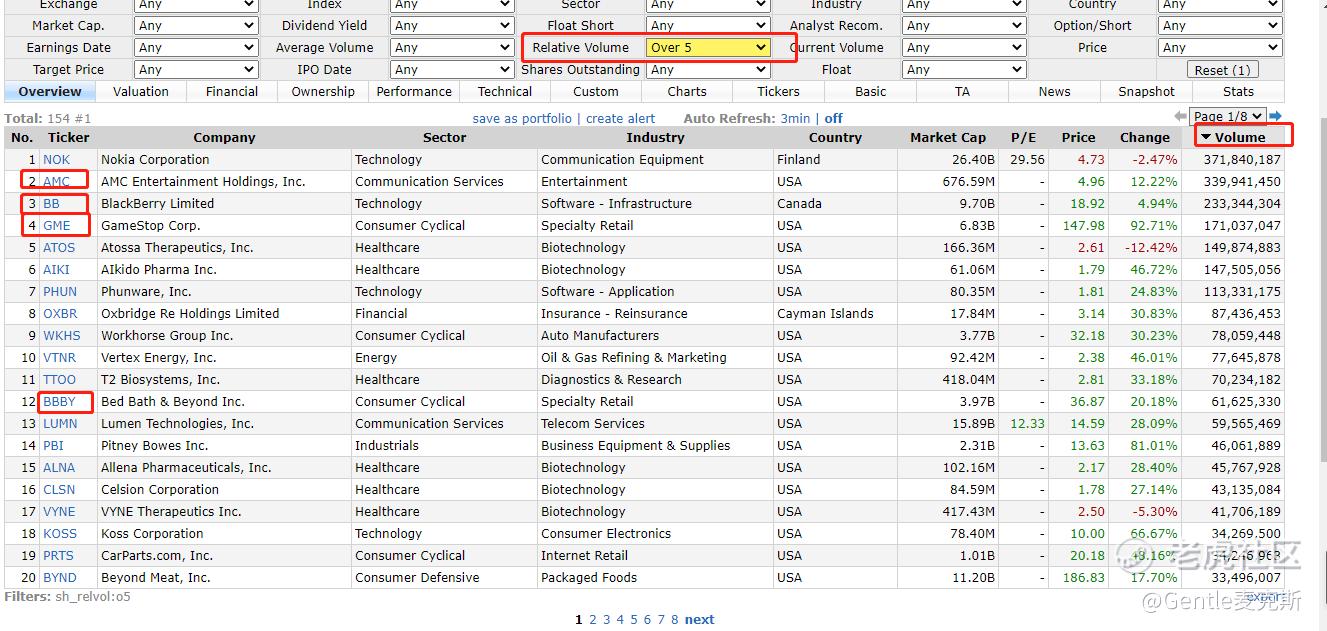Expand the Option/Short filter dropdown
1327x631 pixels.
(x=1220, y=25)
